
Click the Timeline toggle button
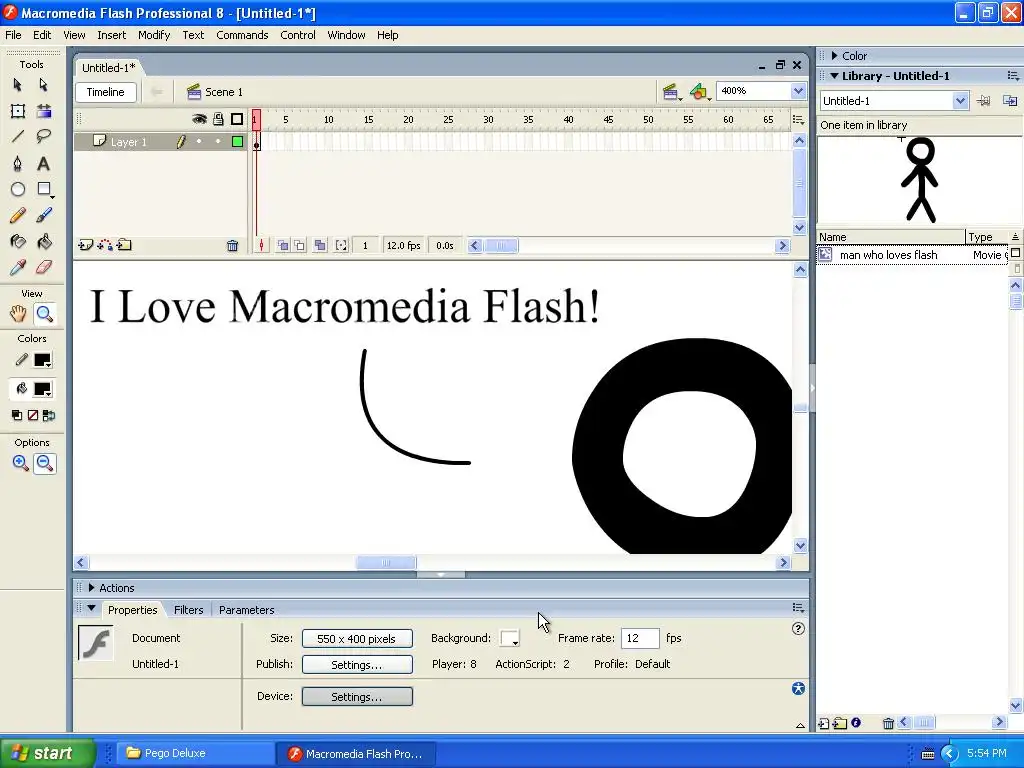106,92
